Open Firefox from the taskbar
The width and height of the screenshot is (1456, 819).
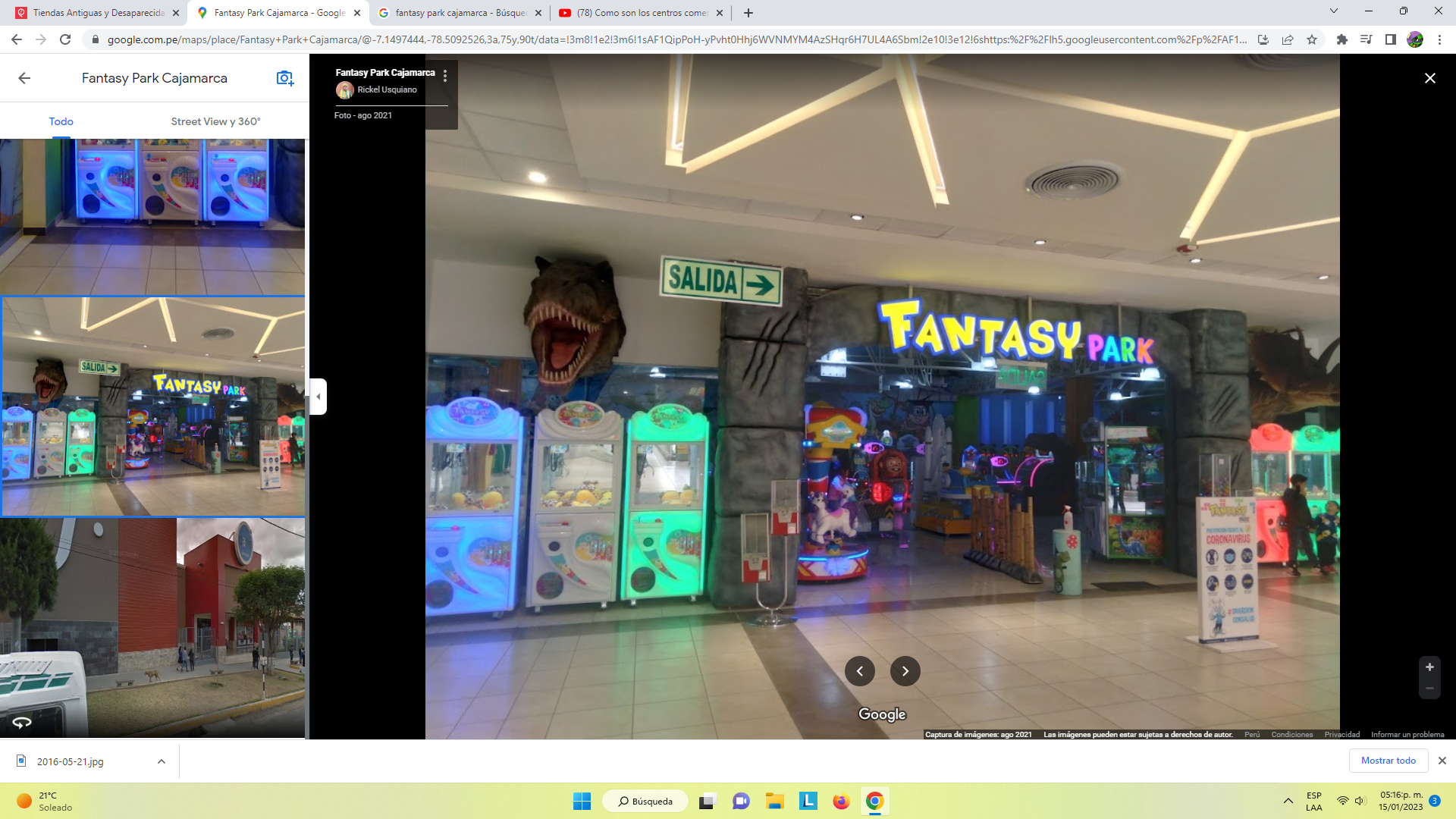click(841, 802)
